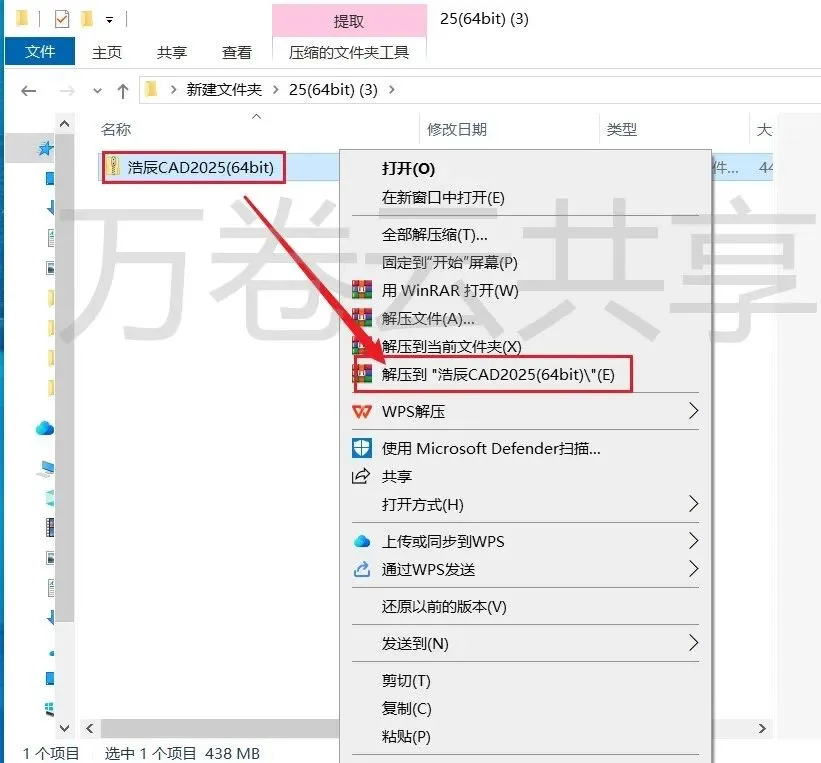Expand chevron between 新建文件夹 and 25(64bit)
Image resolution: width=821 pixels, height=763 pixels.
[x=275, y=90]
